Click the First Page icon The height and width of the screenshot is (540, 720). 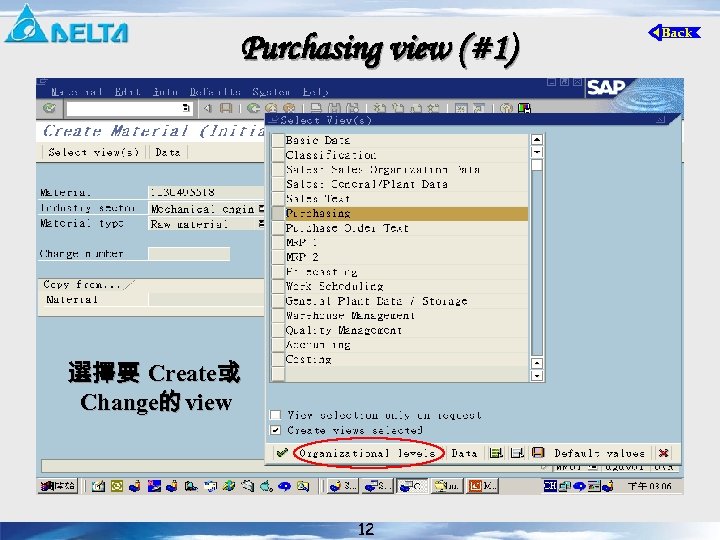tap(379, 108)
